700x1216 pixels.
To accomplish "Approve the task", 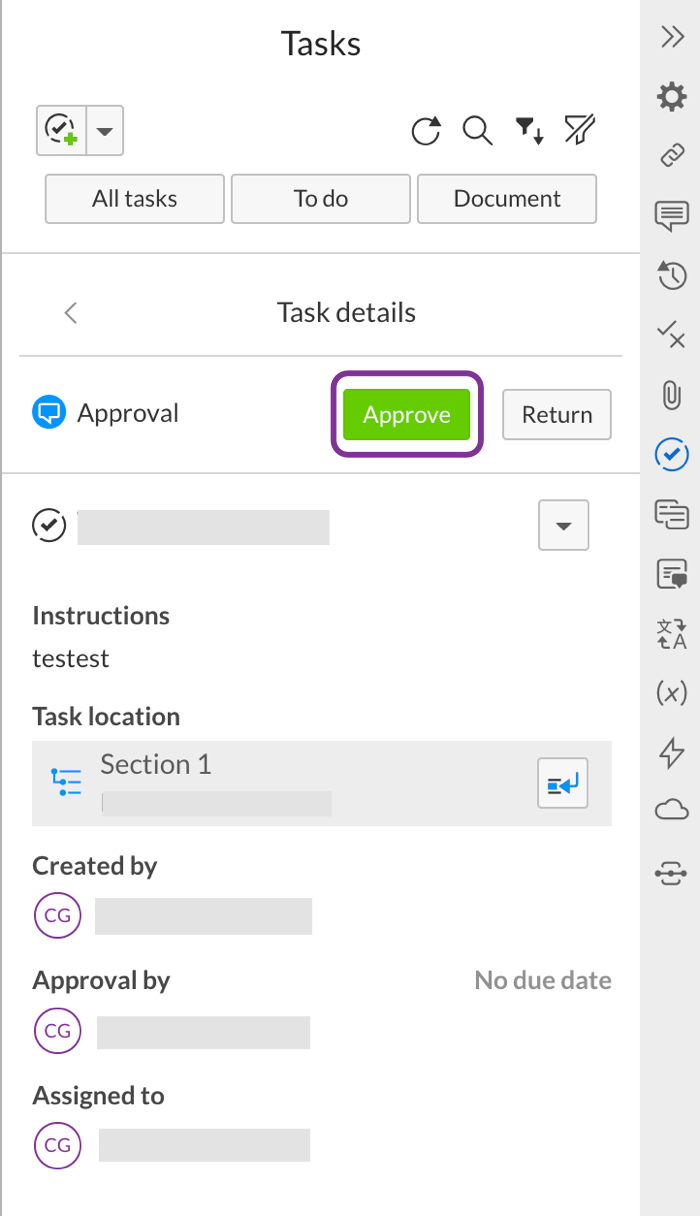I will (x=406, y=414).
